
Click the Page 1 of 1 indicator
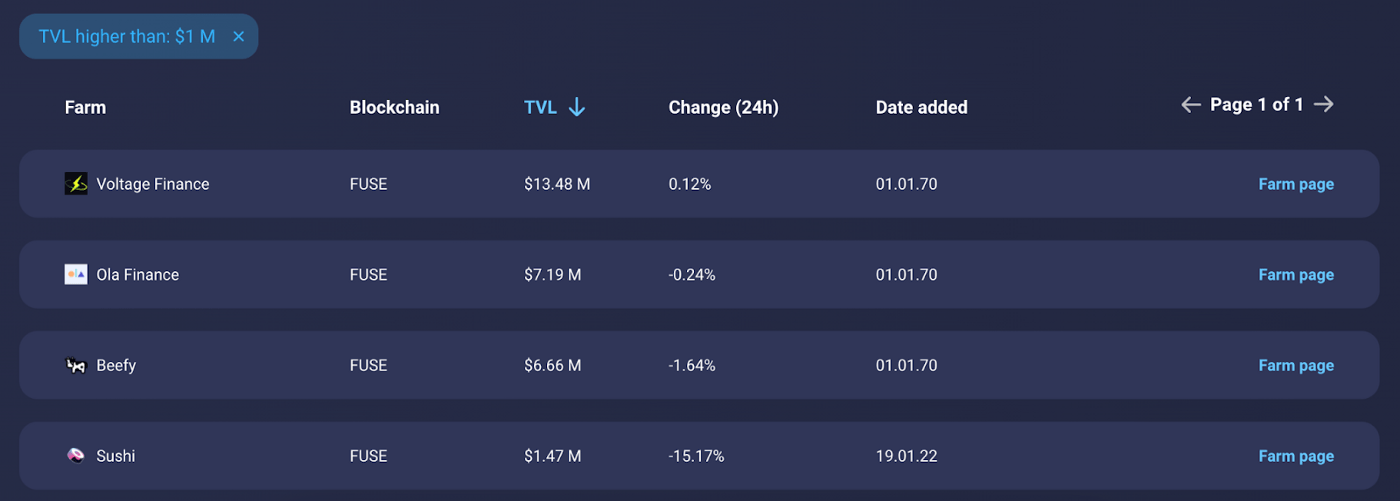click(x=1256, y=104)
